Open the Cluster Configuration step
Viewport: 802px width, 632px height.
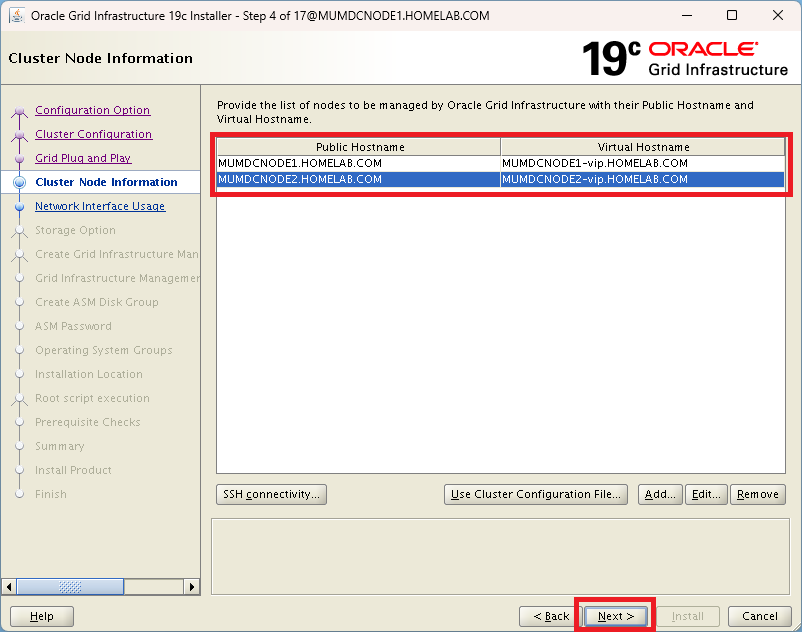click(93, 134)
